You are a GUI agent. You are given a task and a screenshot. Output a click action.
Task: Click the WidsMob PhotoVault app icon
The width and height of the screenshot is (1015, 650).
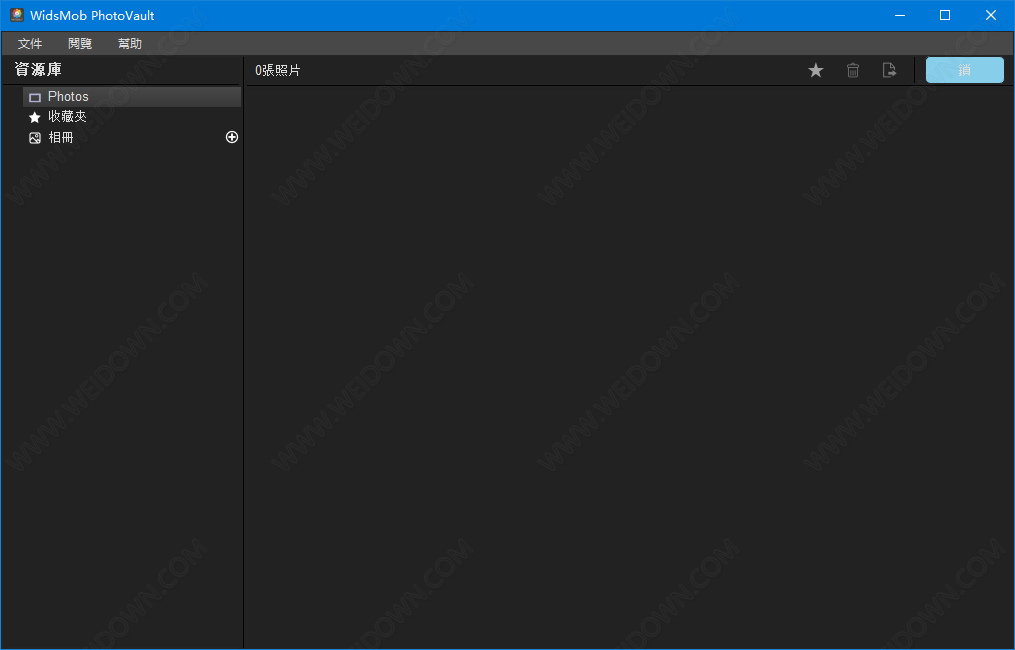pyautogui.click(x=17, y=15)
